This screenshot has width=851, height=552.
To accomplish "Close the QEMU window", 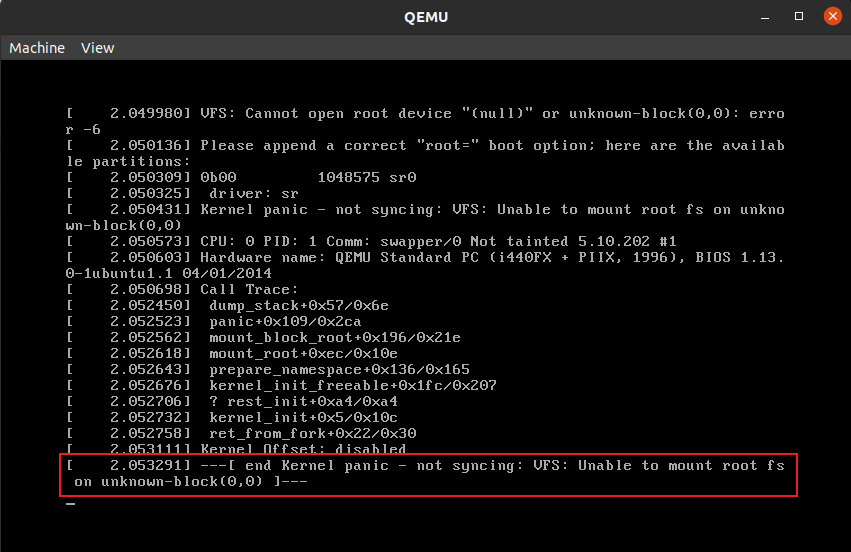I will point(833,16).
